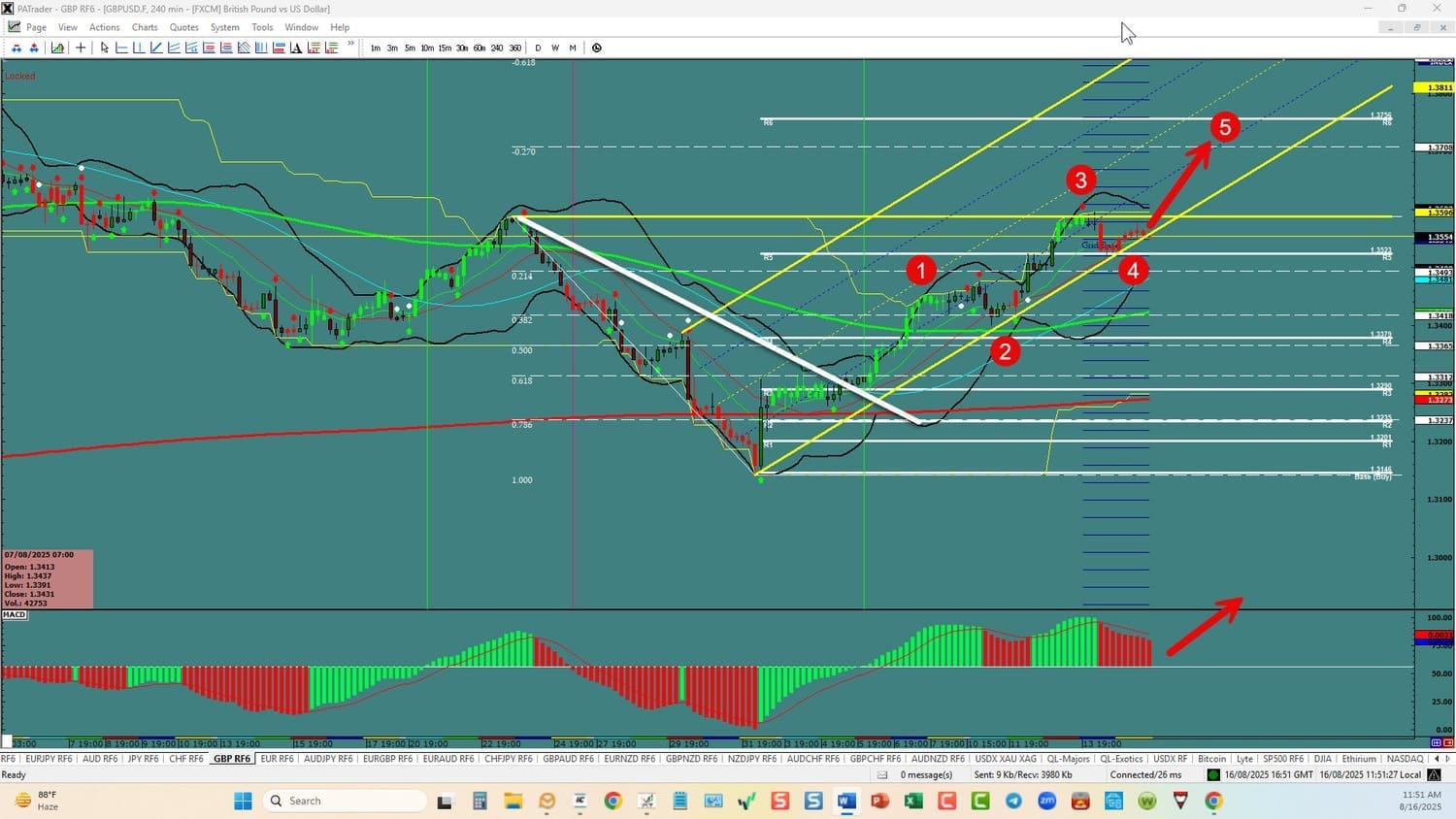
Task: Switch to the EURJPY RF6 tab
Action: [49, 759]
